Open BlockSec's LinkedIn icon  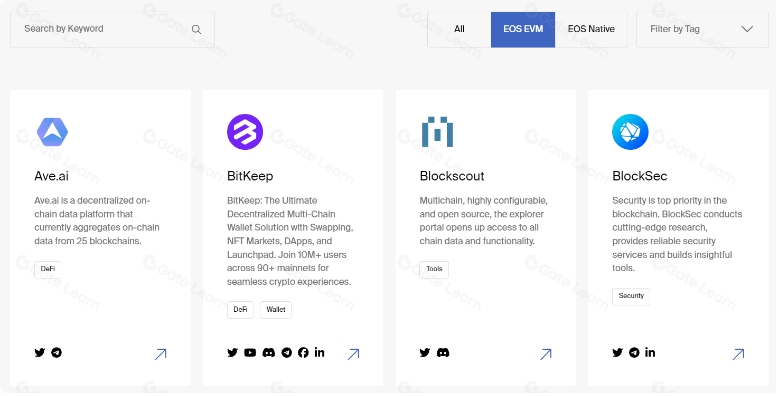(650, 352)
